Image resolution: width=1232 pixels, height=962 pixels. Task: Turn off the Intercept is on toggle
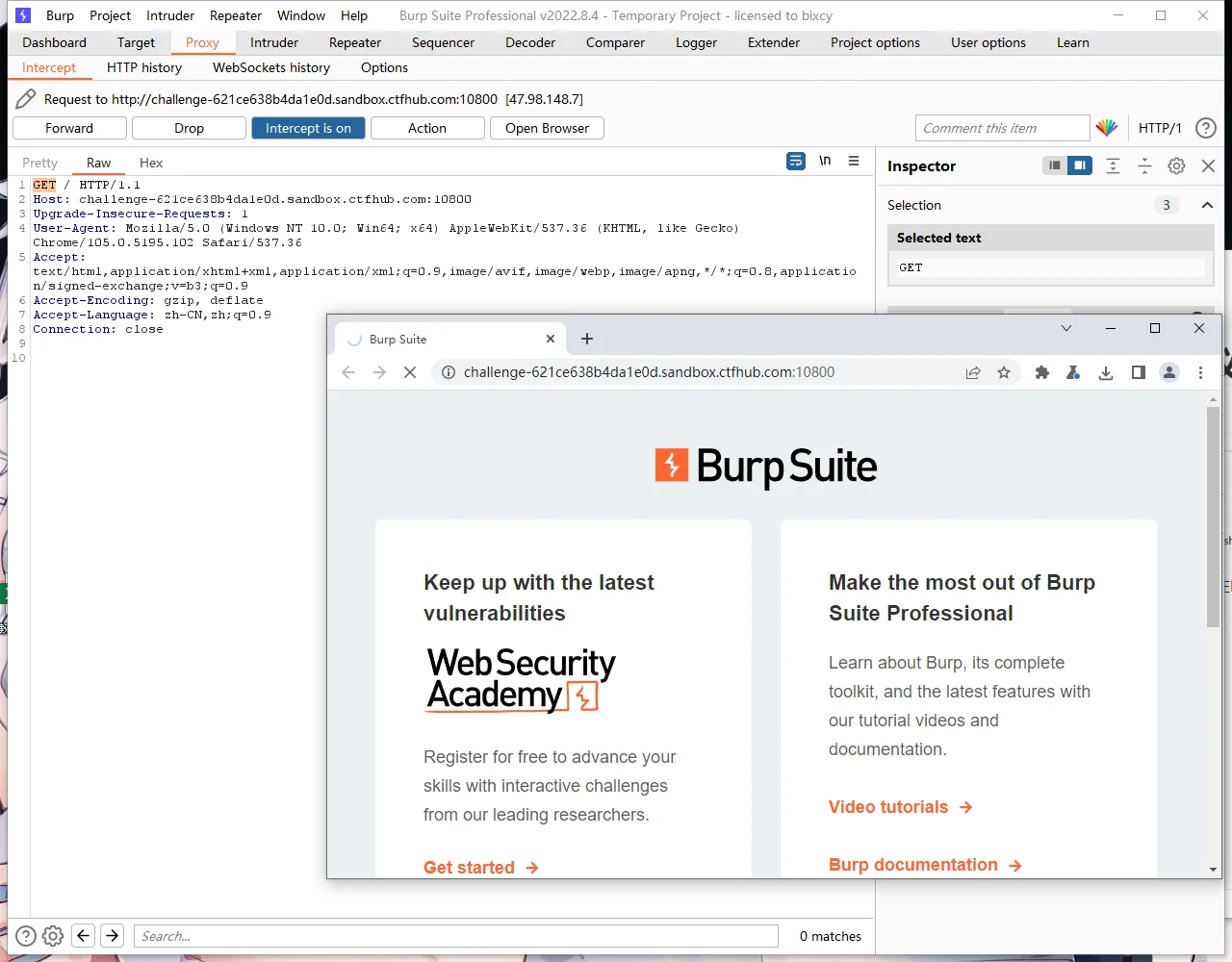point(308,128)
